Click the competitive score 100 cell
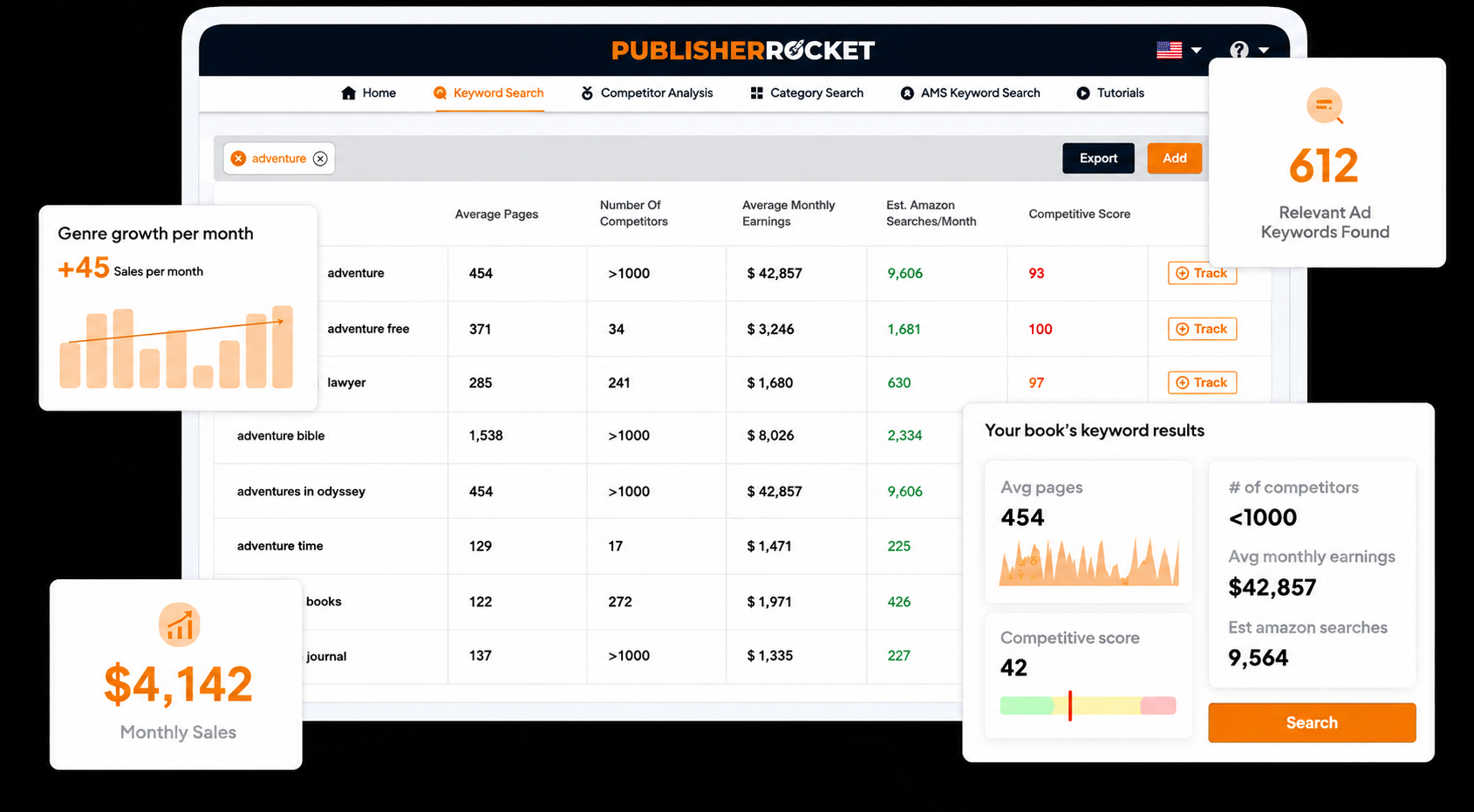 [1041, 330]
